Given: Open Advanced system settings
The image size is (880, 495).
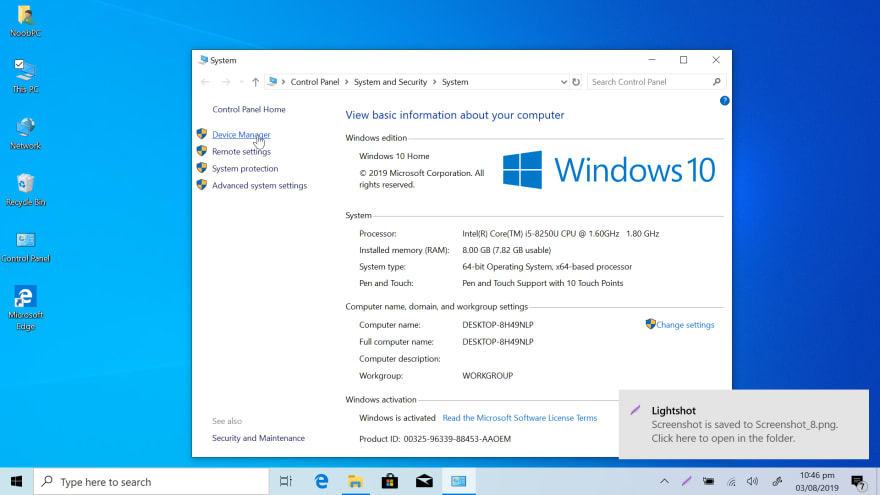Looking at the screenshot, I should [x=259, y=185].
